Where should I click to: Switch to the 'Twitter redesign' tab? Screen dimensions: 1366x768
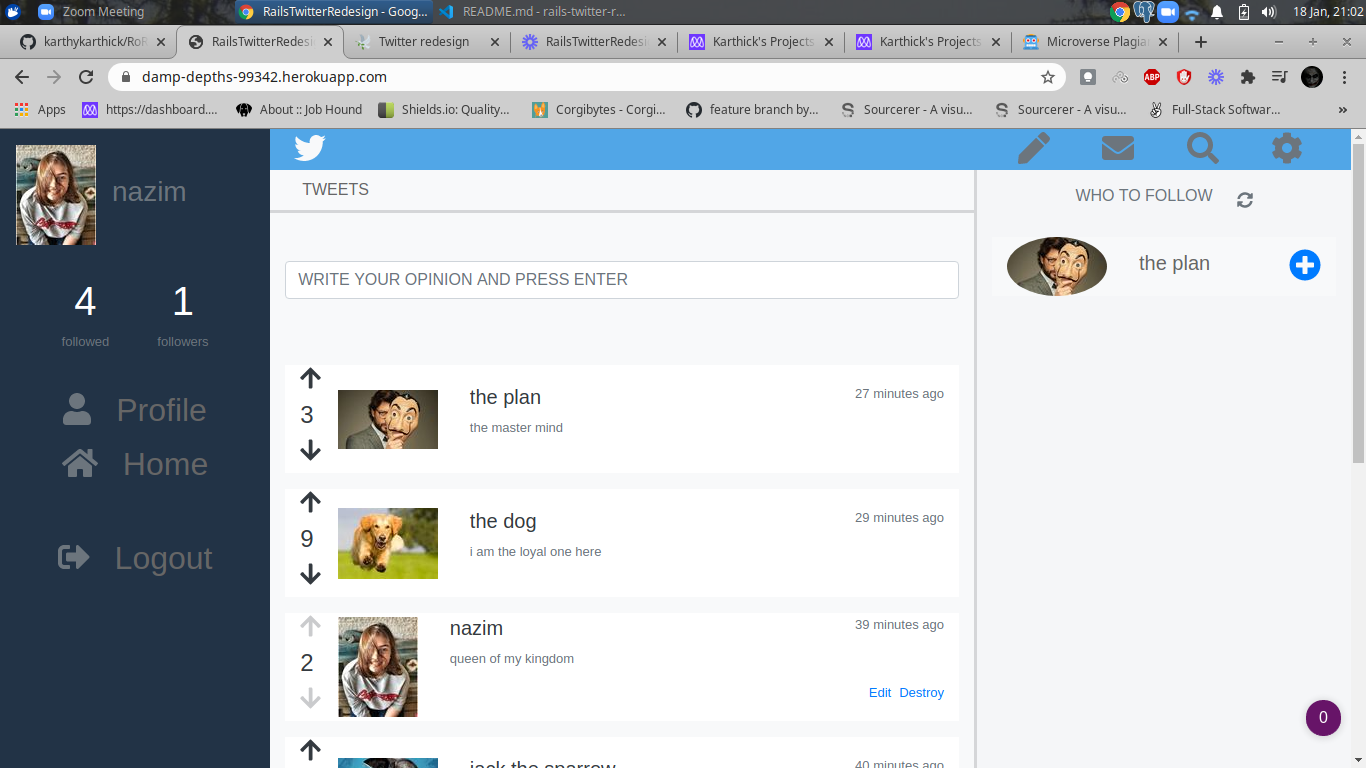tap(426, 42)
